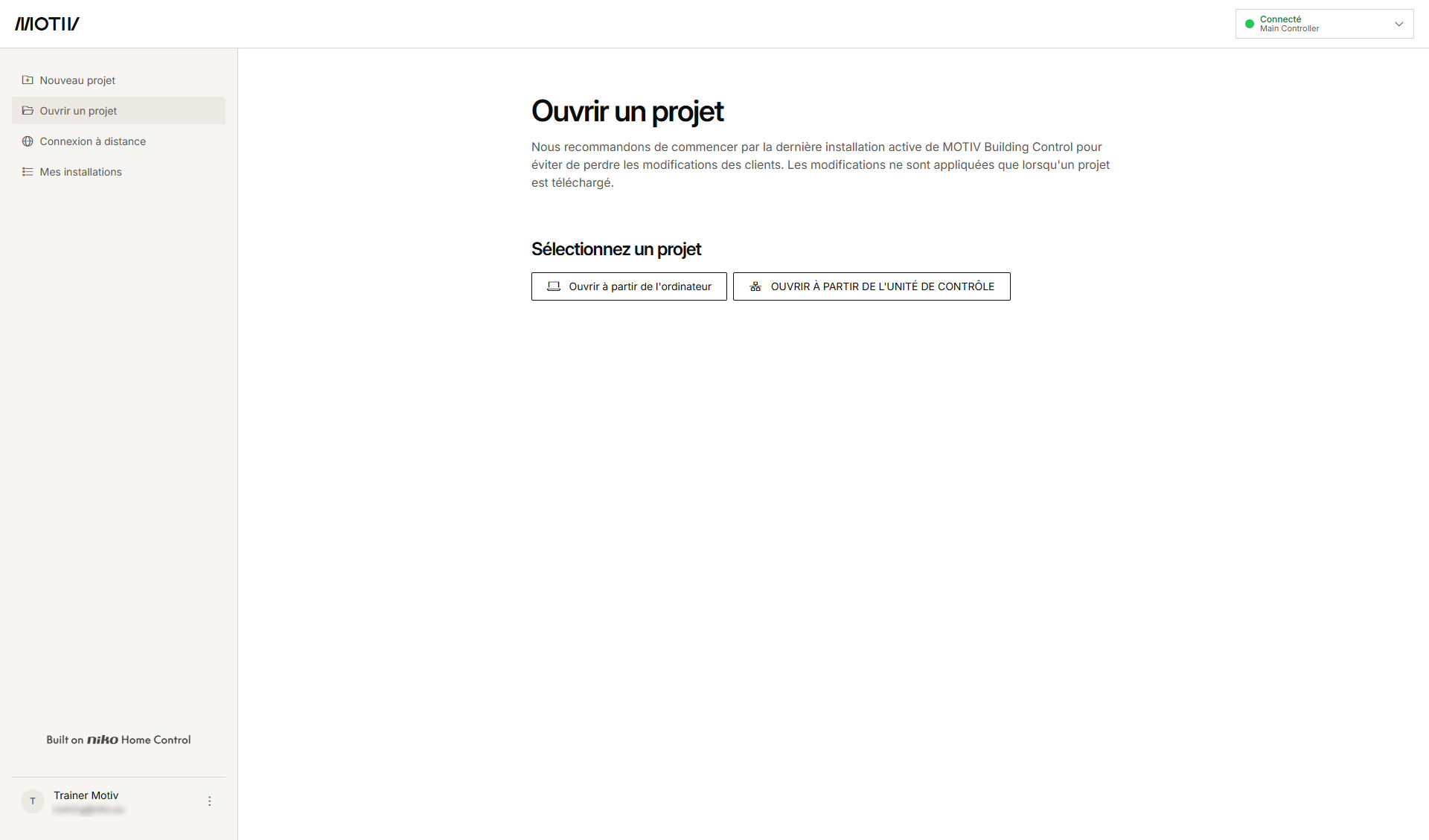Click the control unit network icon
1429x840 pixels.
coord(755,286)
